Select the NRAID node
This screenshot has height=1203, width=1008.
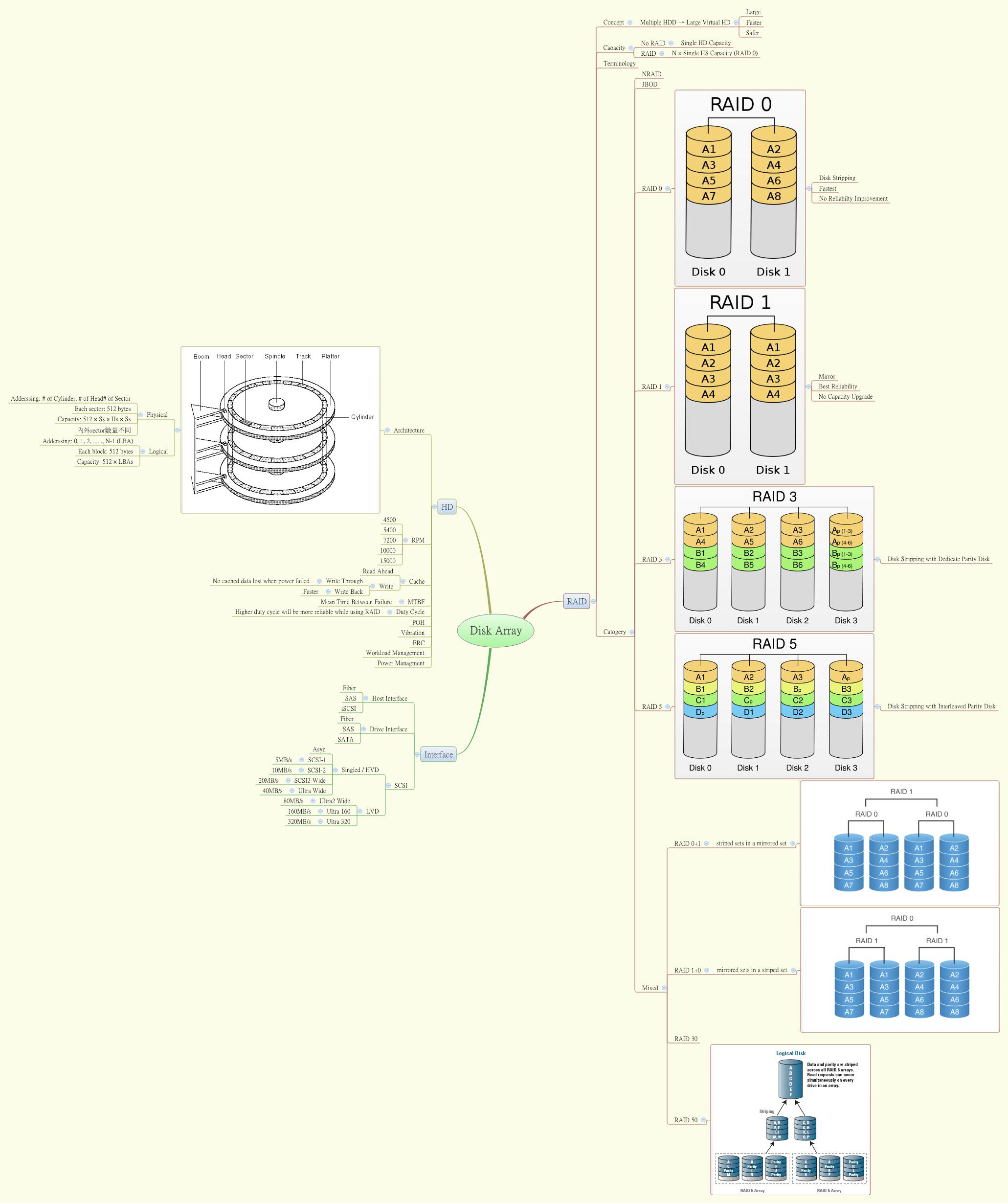[x=652, y=73]
